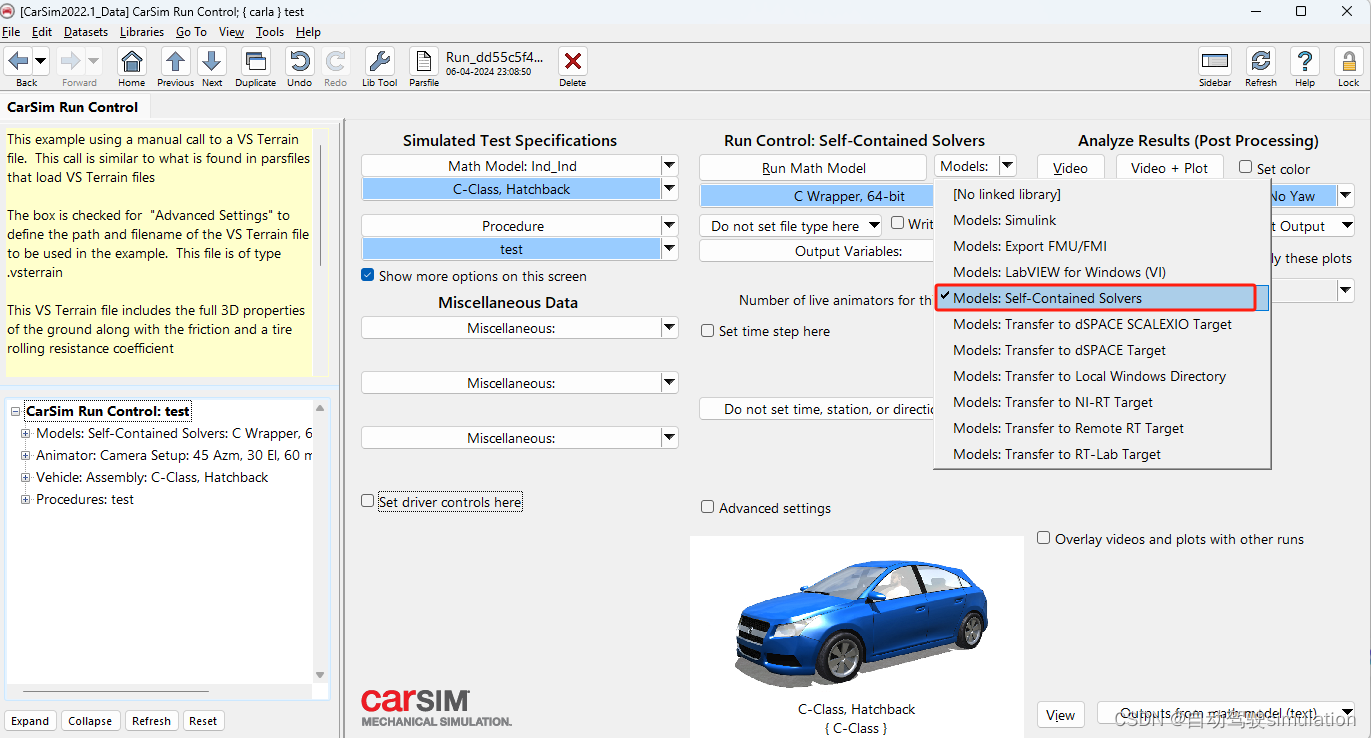Open the Lib Tool wrench icon
The height and width of the screenshot is (738, 1371).
379,60
